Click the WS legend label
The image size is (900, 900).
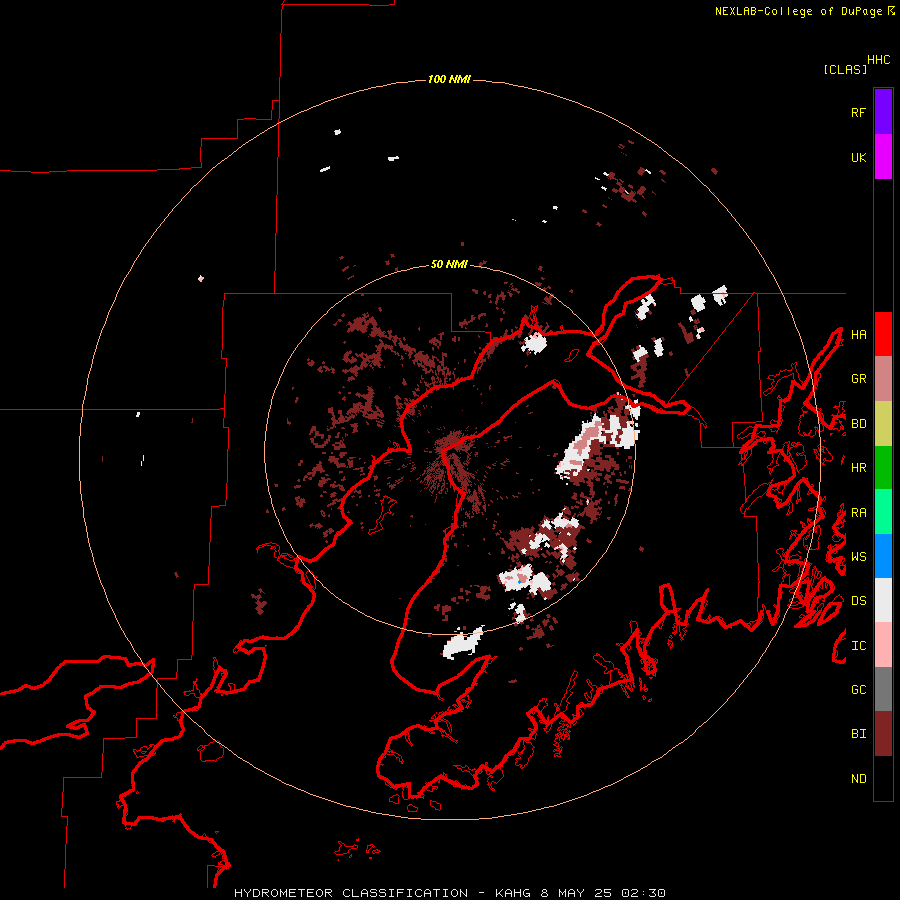pyautogui.click(x=858, y=557)
